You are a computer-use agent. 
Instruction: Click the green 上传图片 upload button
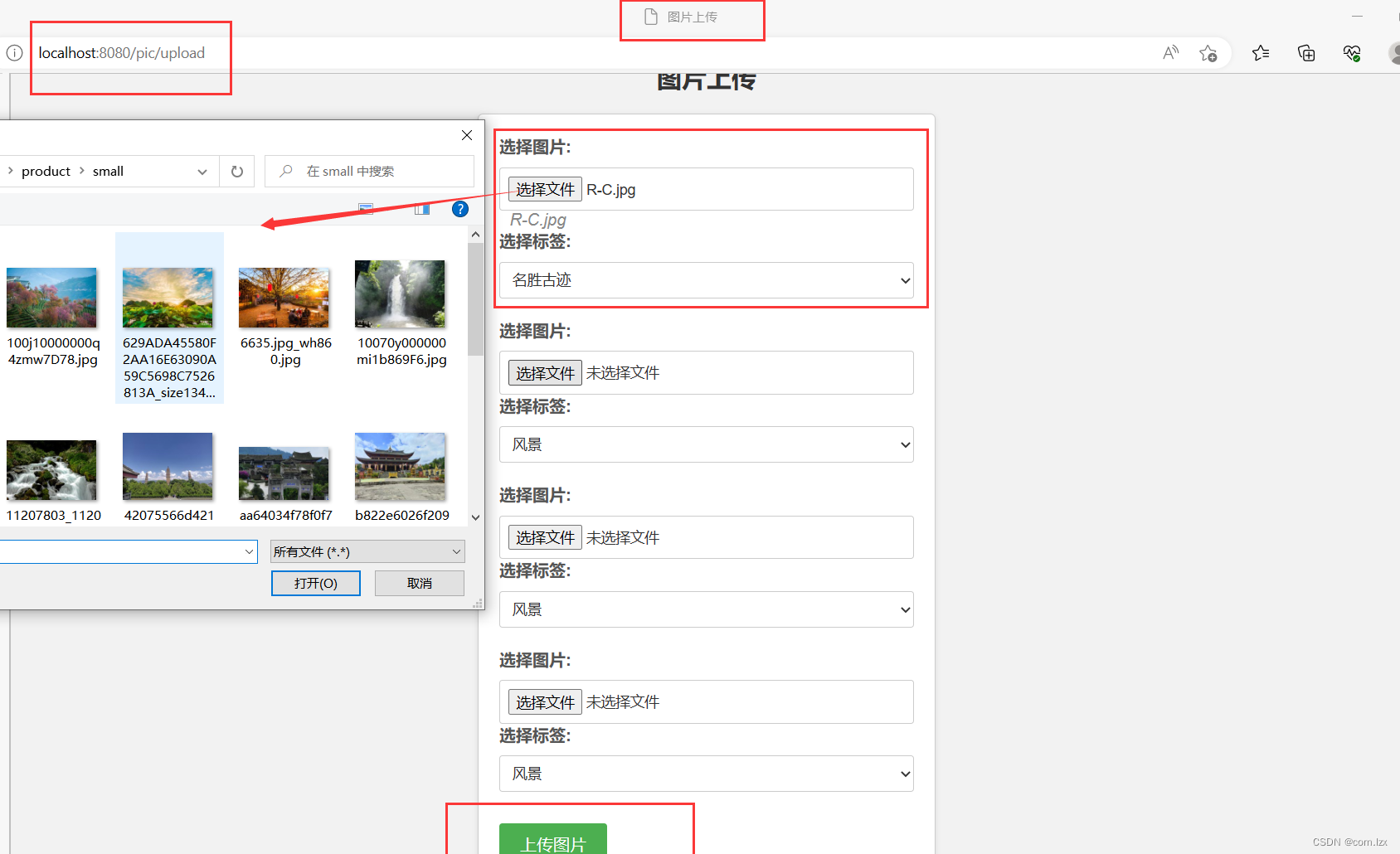(553, 842)
